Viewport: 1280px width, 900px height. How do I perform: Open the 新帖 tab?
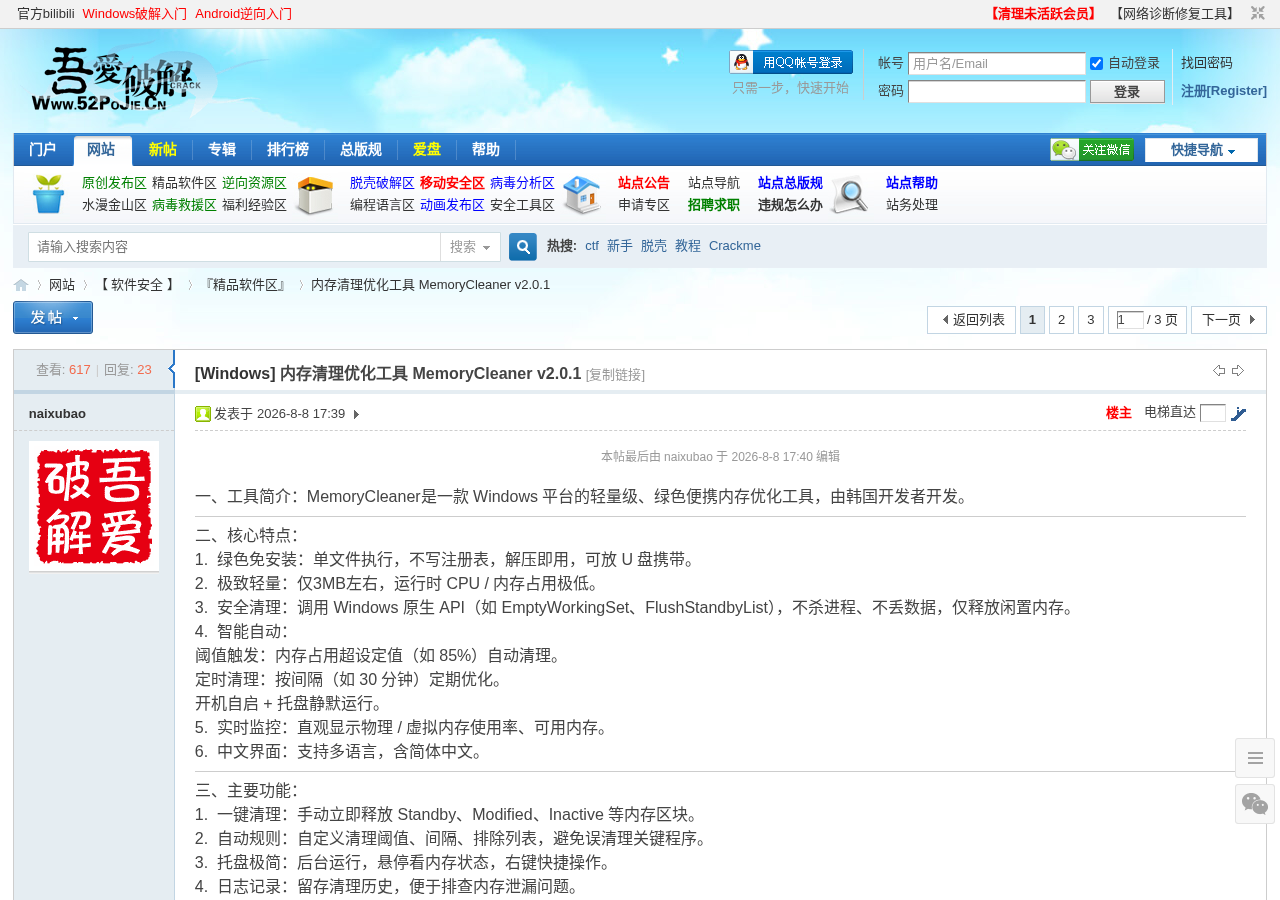tap(162, 150)
